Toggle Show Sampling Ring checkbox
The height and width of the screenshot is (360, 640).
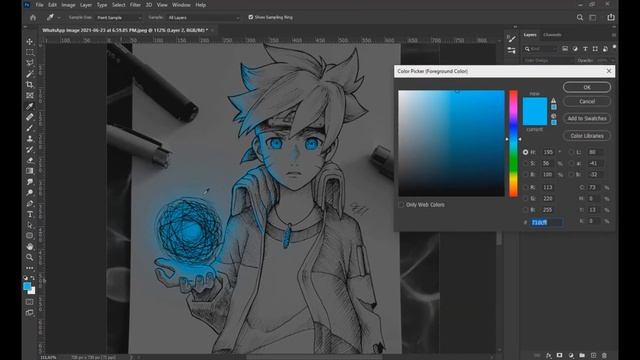click(x=251, y=17)
